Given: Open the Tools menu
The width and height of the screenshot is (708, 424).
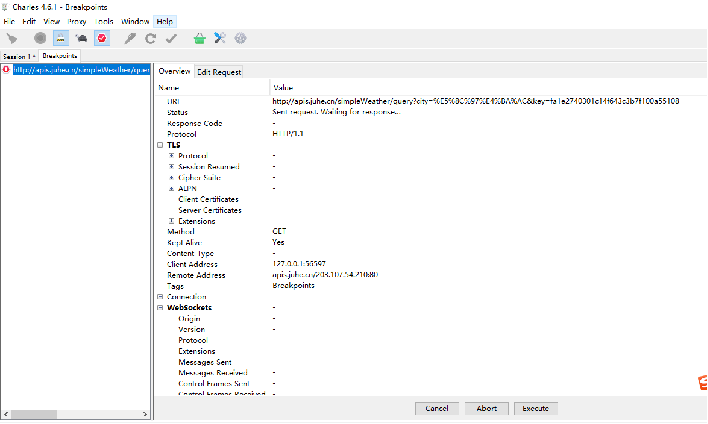Looking at the screenshot, I should coord(104,21).
